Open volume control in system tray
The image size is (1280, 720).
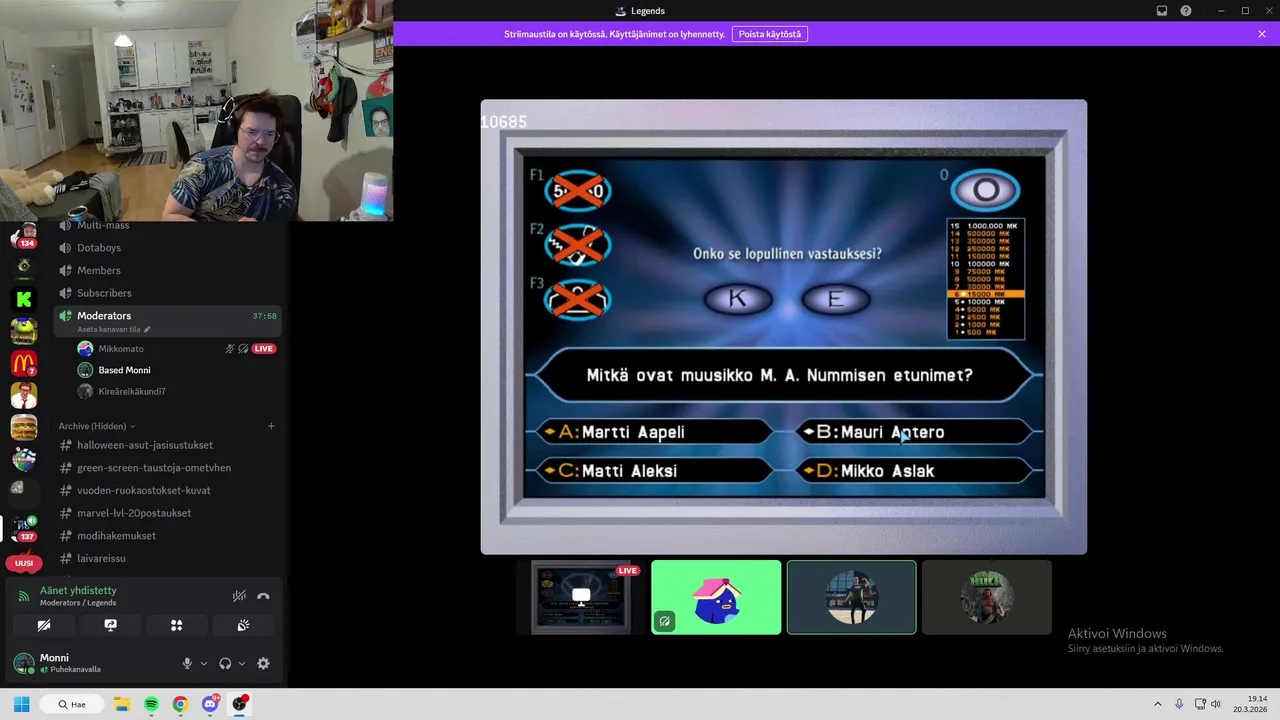point(1216,704)
